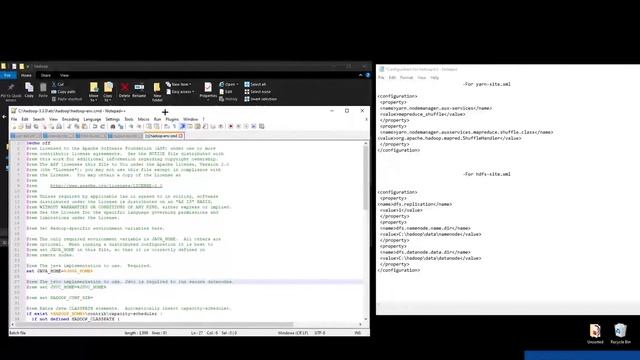Click Save All icon in Notepad++ toolbar
The height and width of the screenshot is (360, 640).
click(36, 127)
